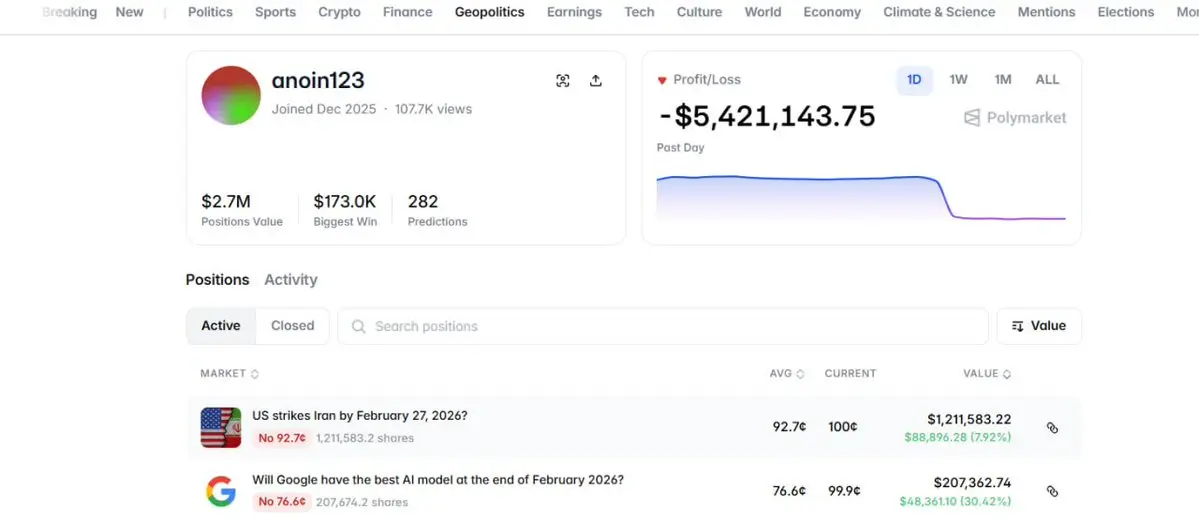This screenshot has width=1199, height=521.
Task: Click the profile scan icon beside anoin123
Action: [563, 81]
